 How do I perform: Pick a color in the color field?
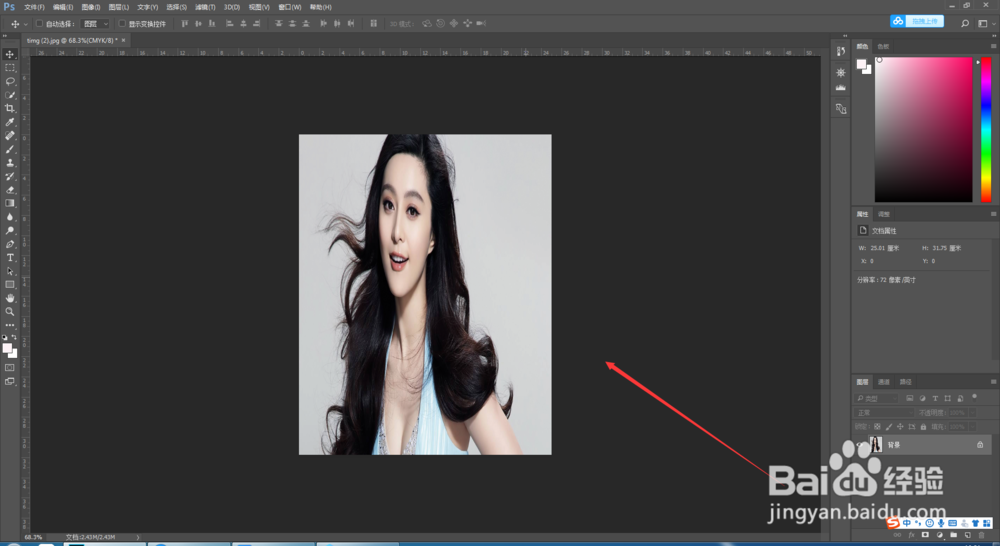923,129
